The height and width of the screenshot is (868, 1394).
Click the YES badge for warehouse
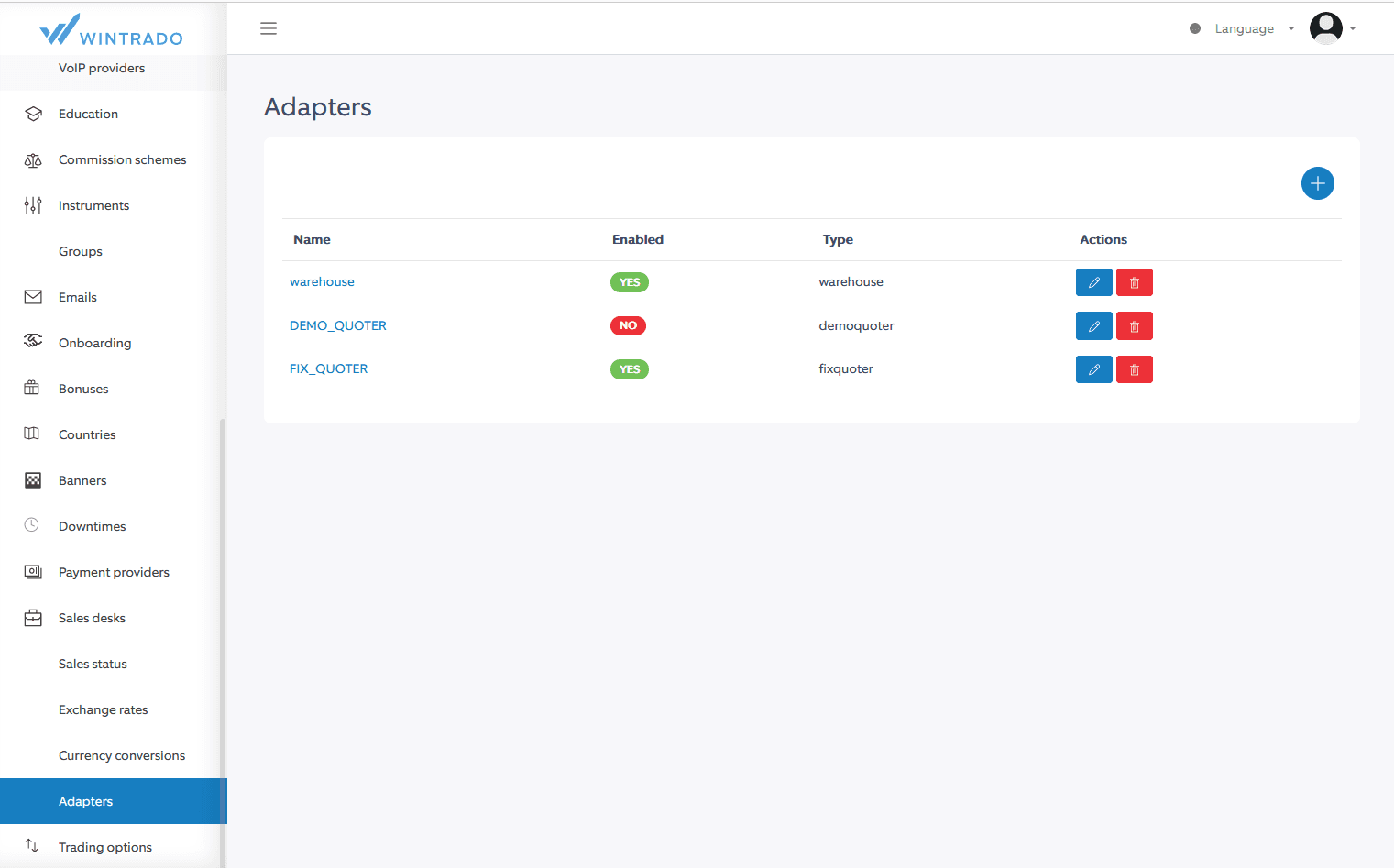click(629, 282)
